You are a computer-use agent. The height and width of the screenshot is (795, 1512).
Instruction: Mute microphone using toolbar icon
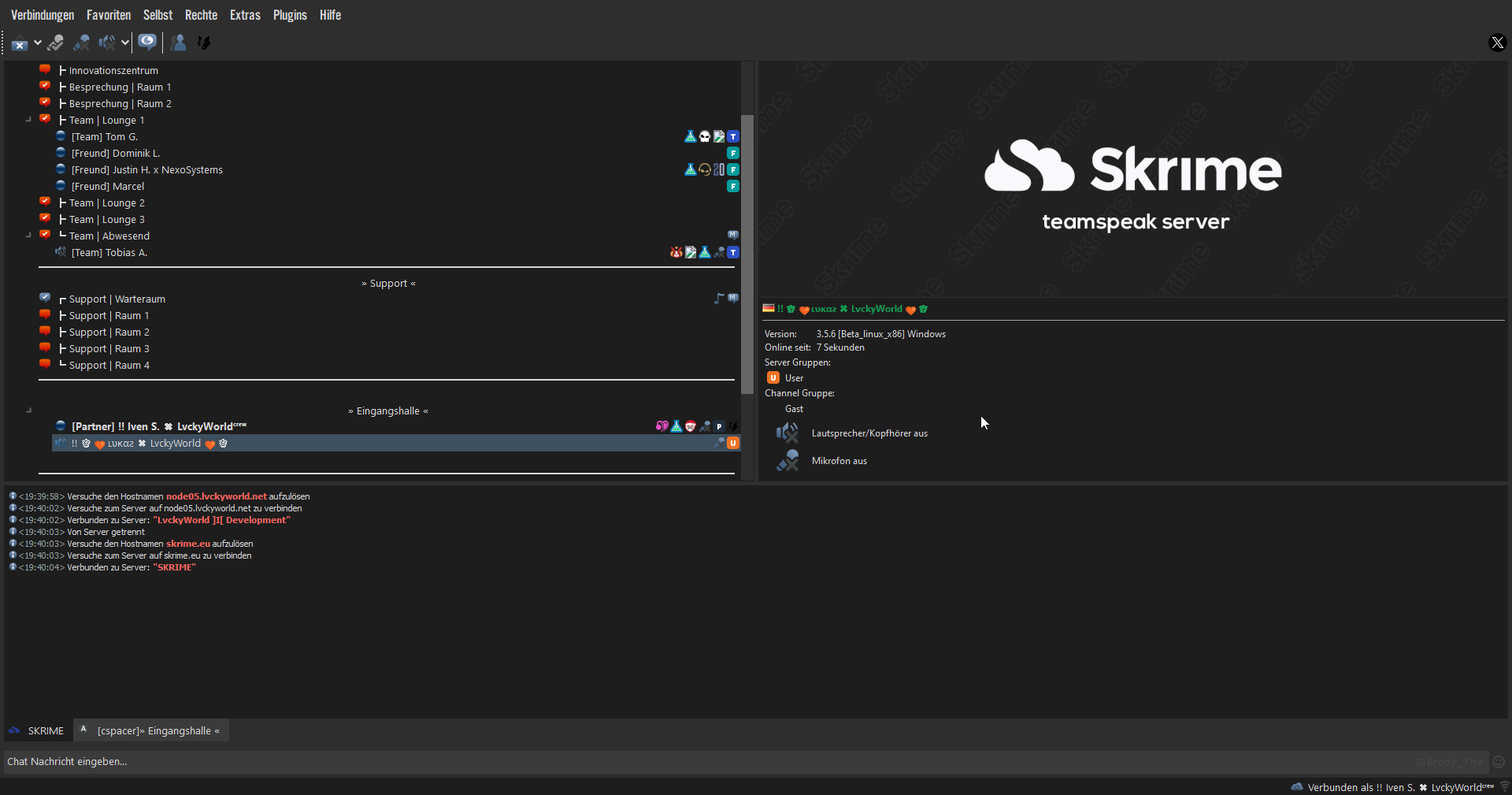[81, 43]
